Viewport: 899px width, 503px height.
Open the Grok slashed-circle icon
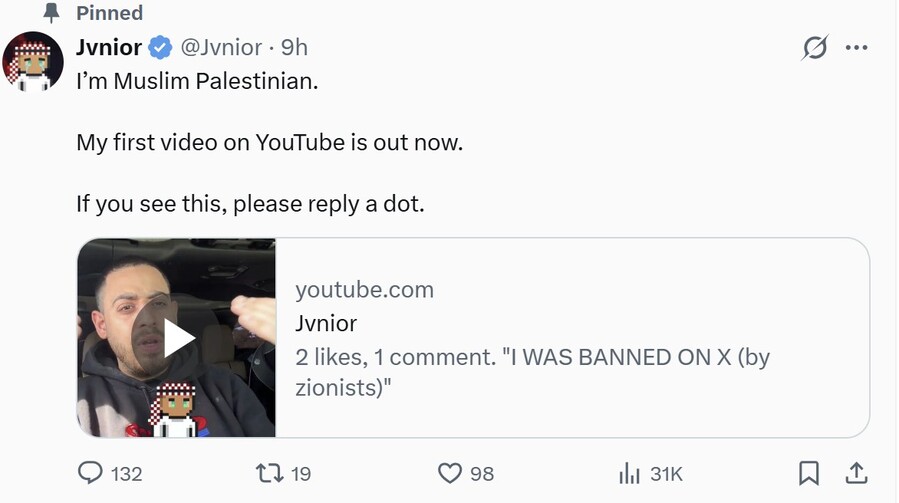[x=815, y=48]
